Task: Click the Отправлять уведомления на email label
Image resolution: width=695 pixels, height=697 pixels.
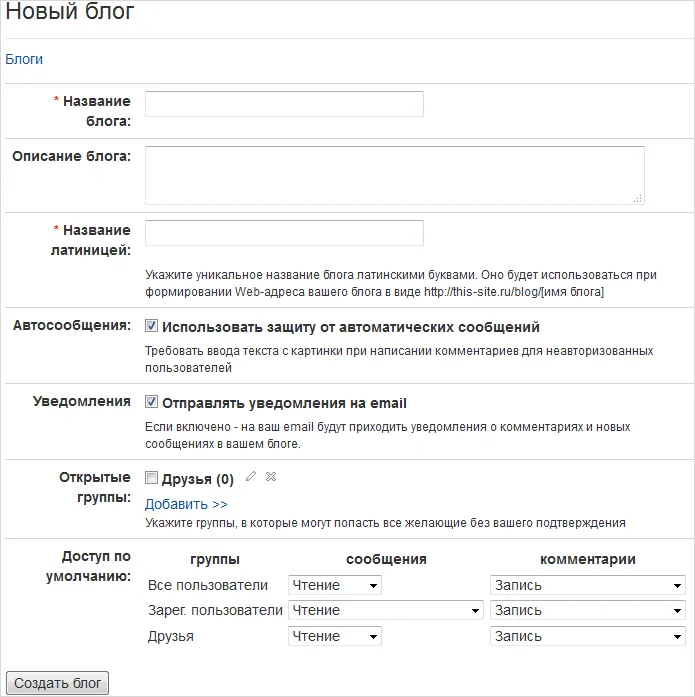Action: point(284,403)
